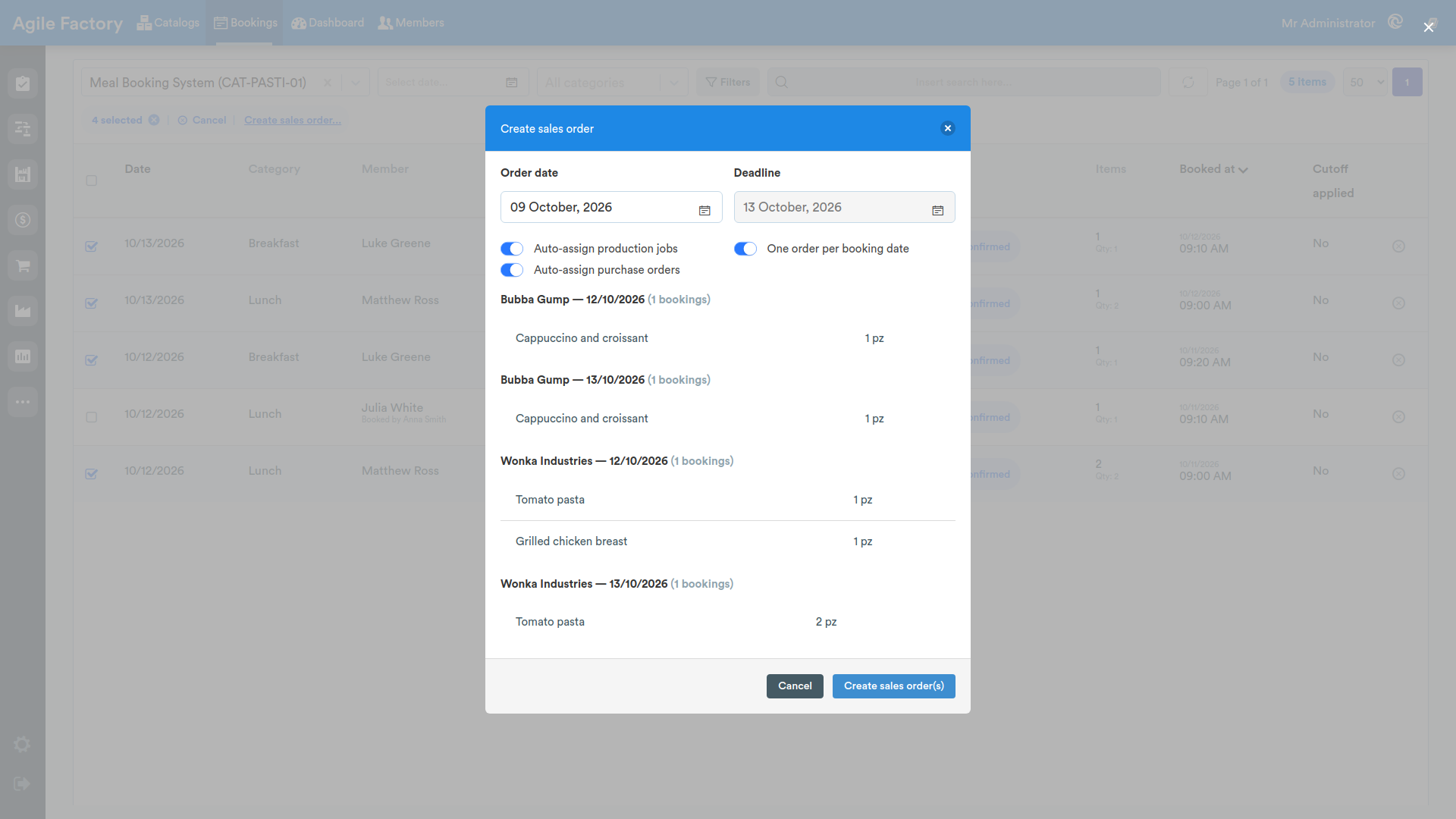Open the page size 50 dropdown
This screenshot has height=819, width=1456.
point(1365,82)
